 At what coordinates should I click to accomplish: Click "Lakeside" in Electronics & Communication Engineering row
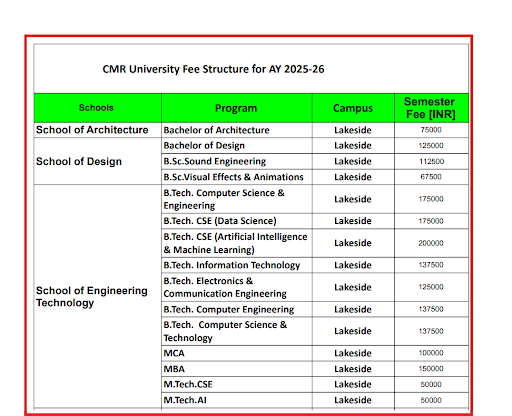pos(353,287)
